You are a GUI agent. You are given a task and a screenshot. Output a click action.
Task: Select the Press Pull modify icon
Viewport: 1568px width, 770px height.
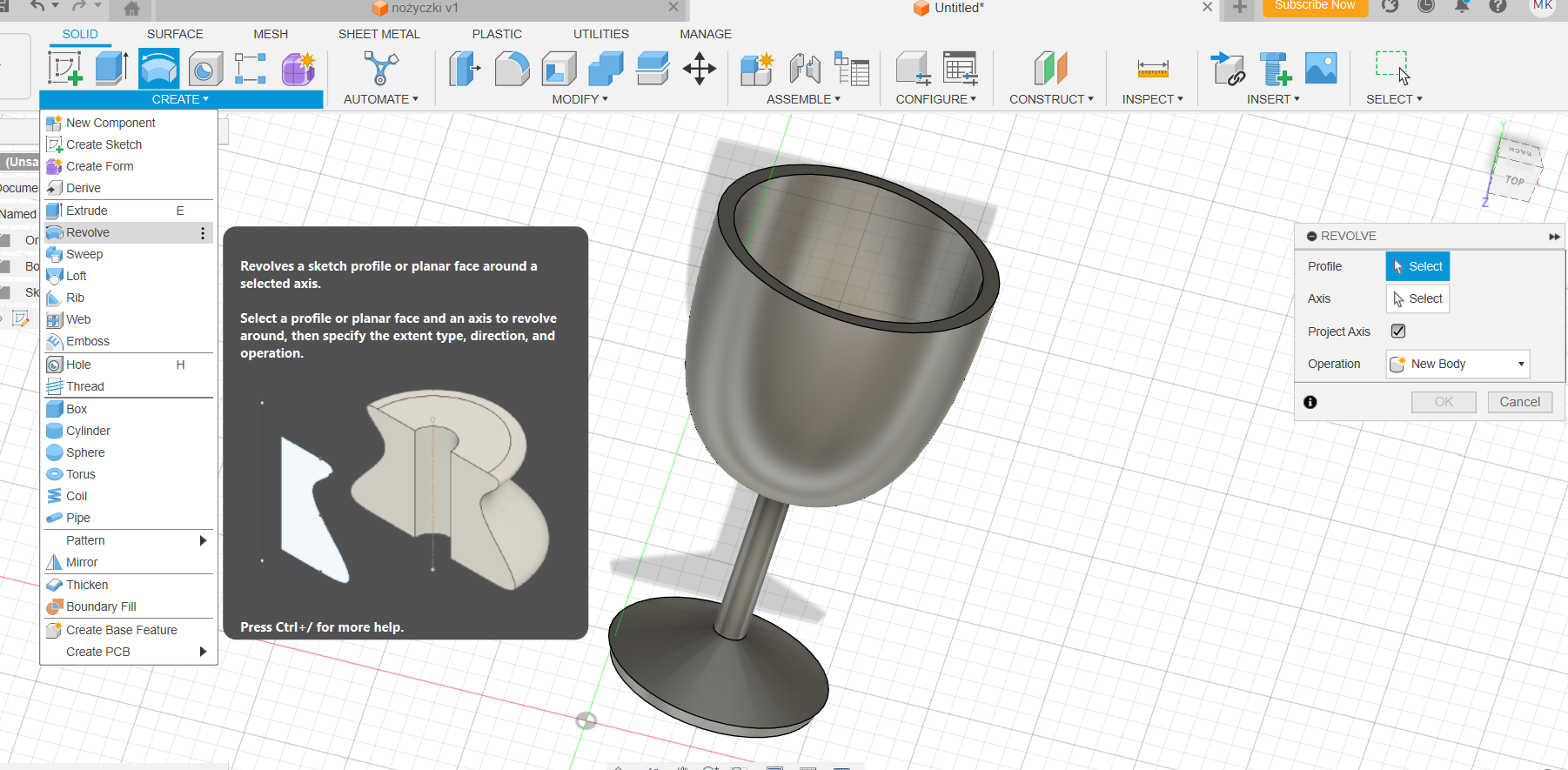465,69
